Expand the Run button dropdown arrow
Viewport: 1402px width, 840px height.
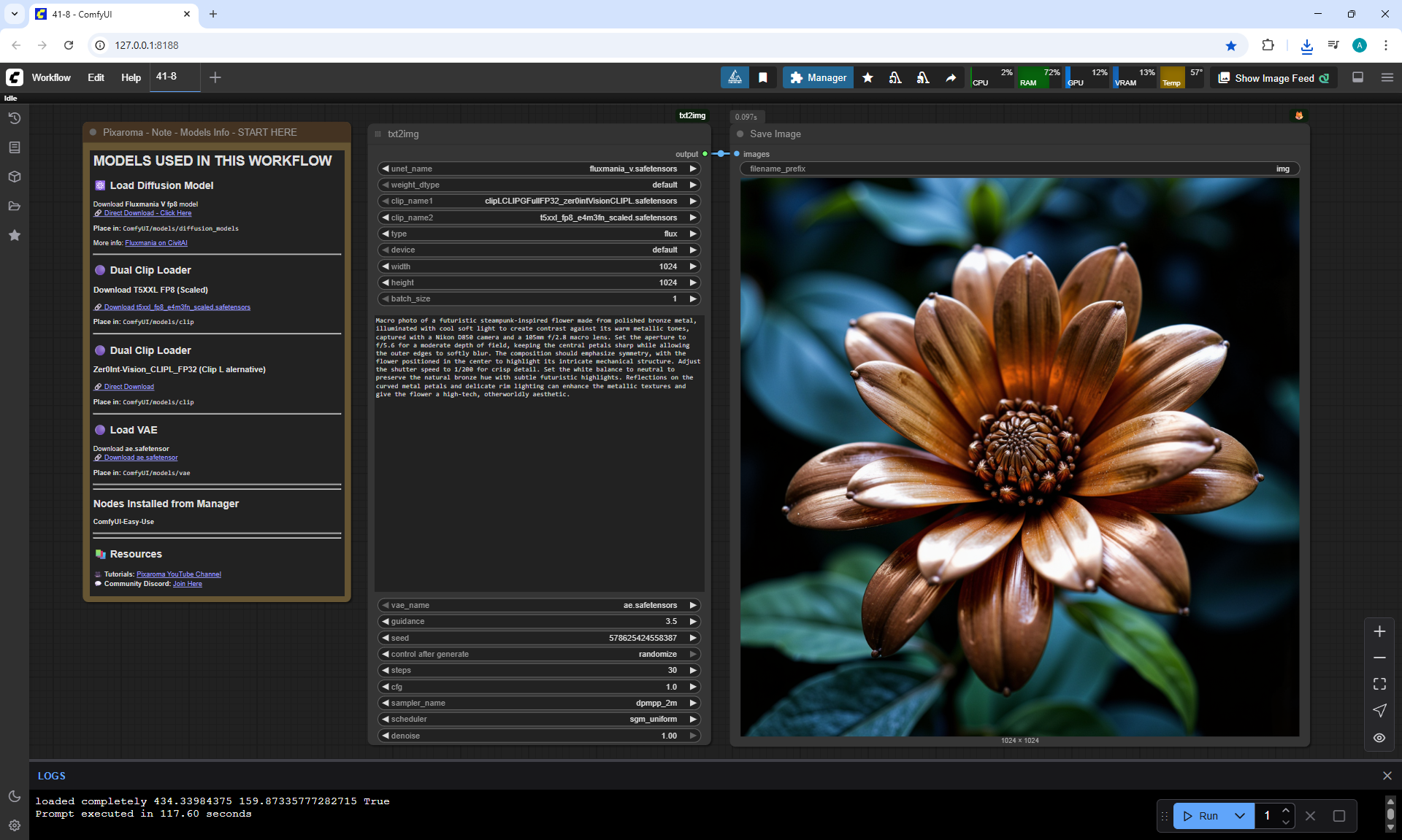(1239, 816)
